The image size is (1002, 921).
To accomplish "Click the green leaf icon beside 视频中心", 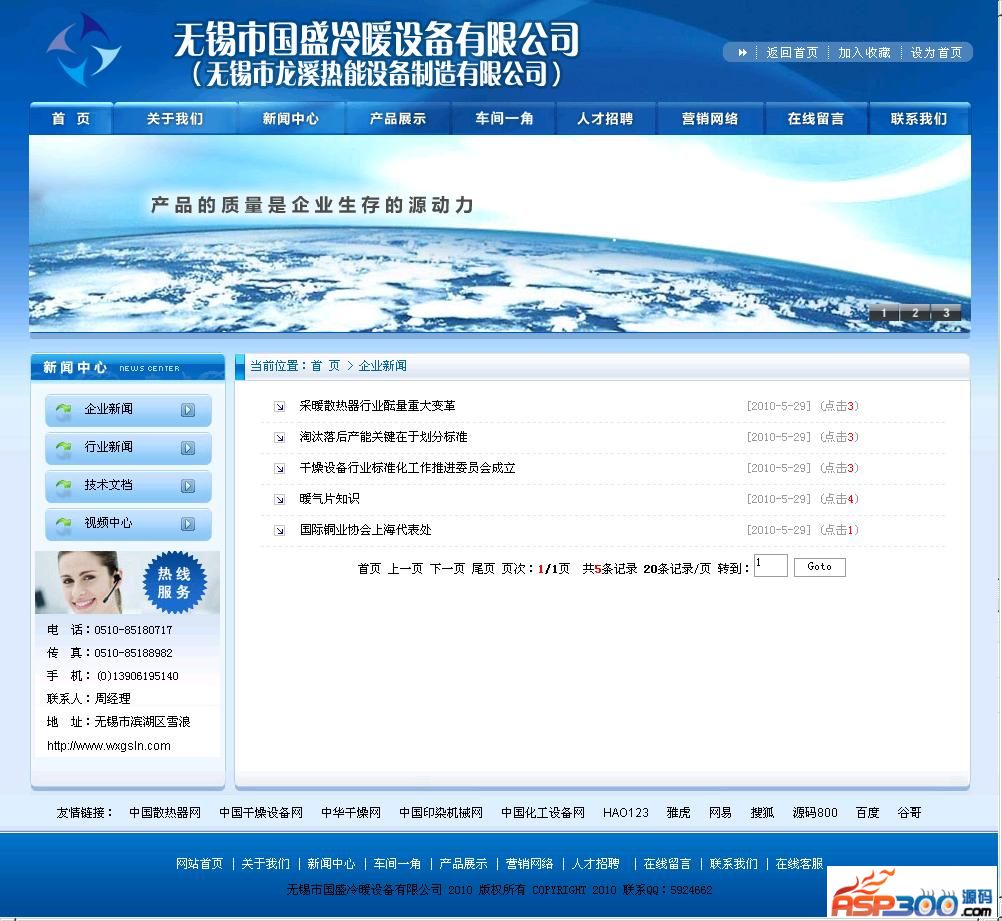I will coord(63,523).
